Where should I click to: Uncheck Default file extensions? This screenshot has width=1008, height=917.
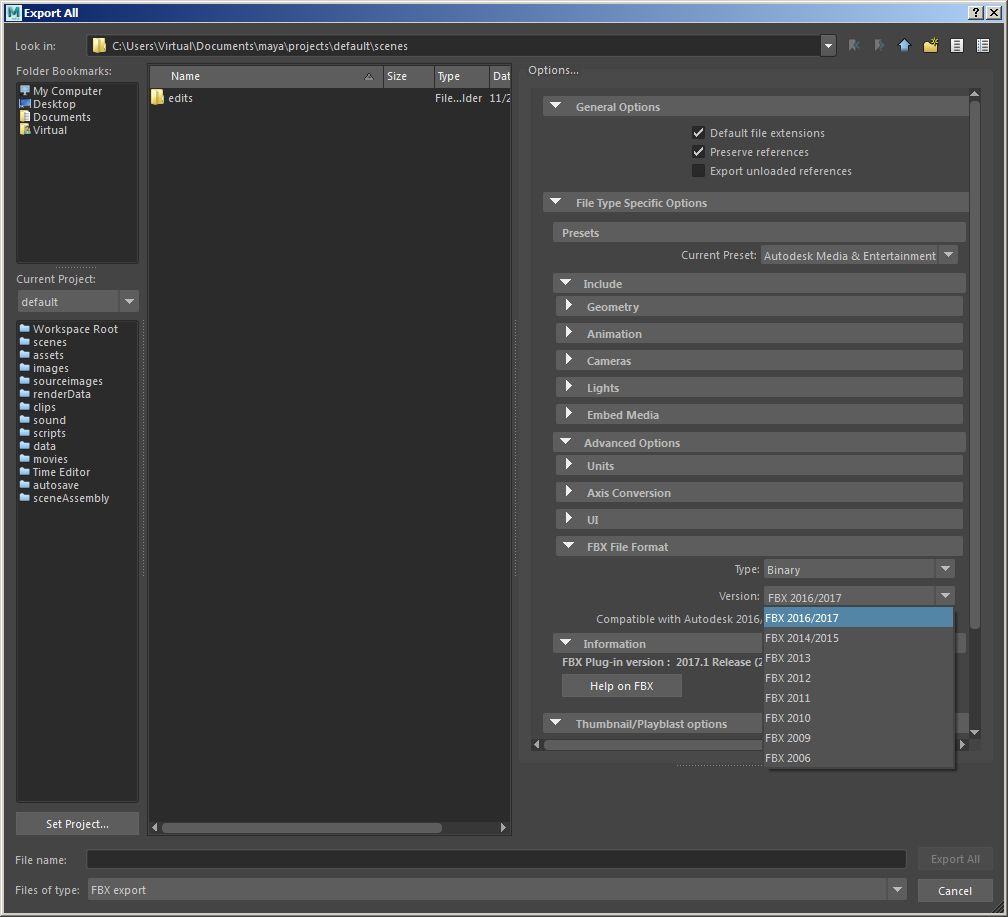[x=699, y=133]
